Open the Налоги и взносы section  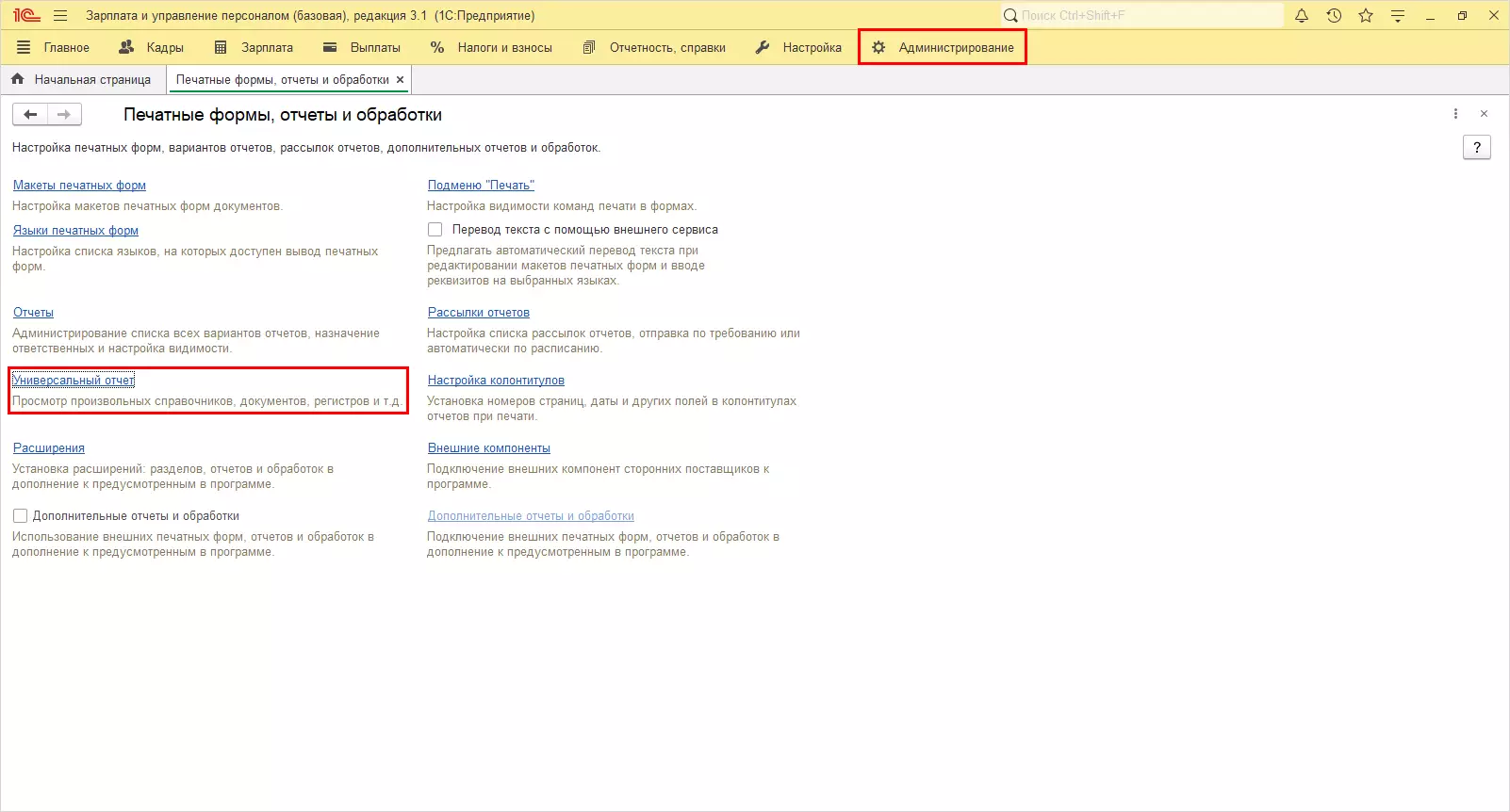click(492, 47)
